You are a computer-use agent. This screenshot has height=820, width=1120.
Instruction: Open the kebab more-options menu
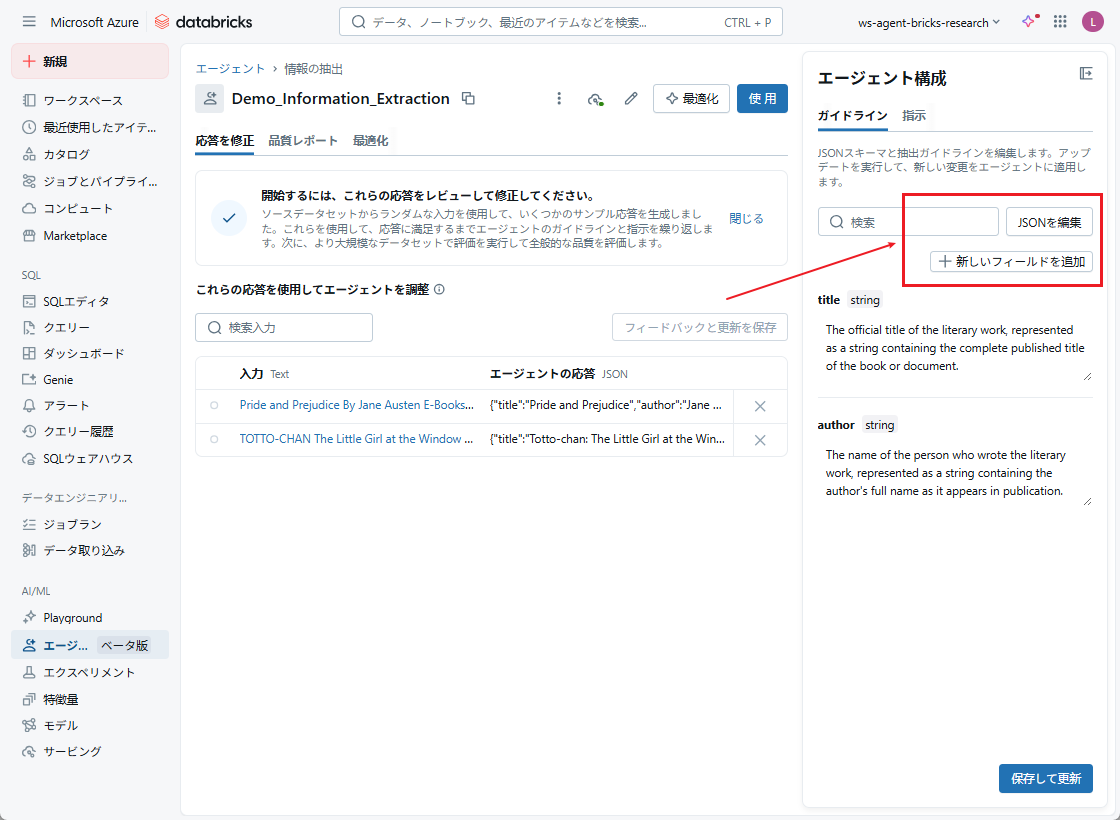[559, 98]
